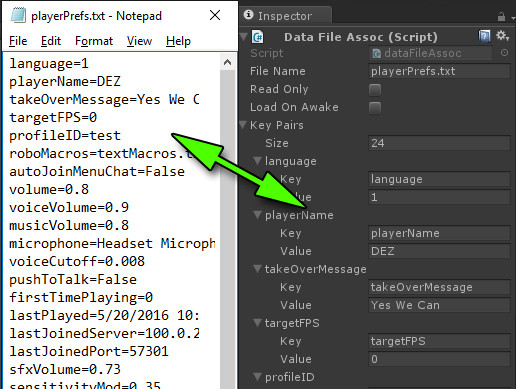The width and height of the screenshot is (516, 389).
Task: Click the line firstTimePlaying=0 in Notepad
Action: pos(81,297)
